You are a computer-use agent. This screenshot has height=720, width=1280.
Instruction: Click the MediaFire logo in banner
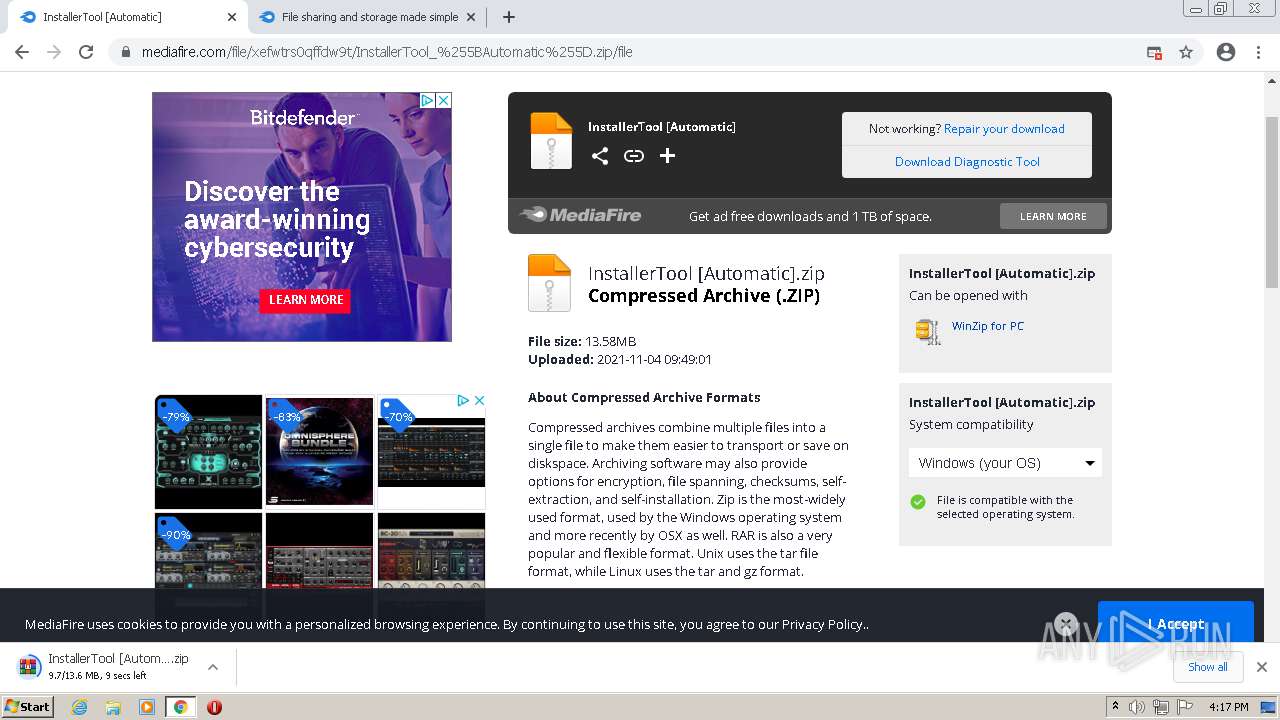point(581,215)
